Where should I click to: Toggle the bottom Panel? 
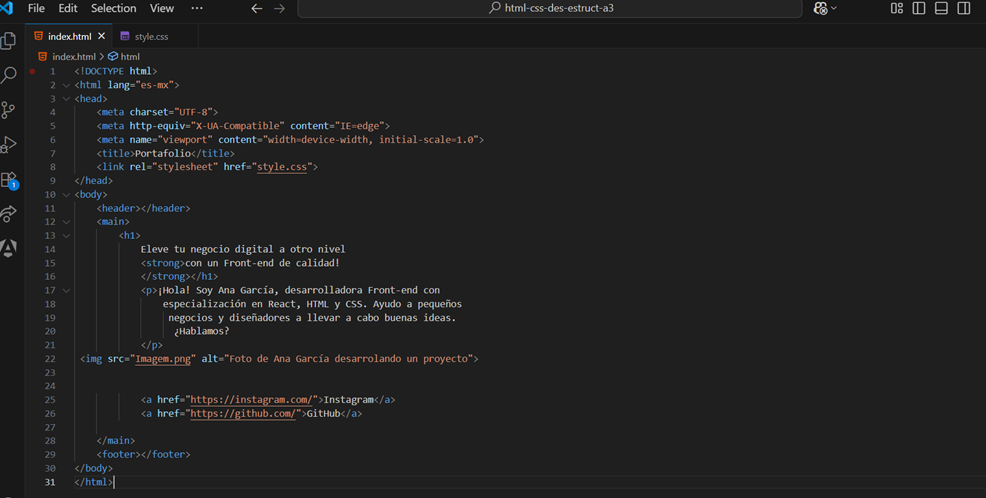[941, 8]
